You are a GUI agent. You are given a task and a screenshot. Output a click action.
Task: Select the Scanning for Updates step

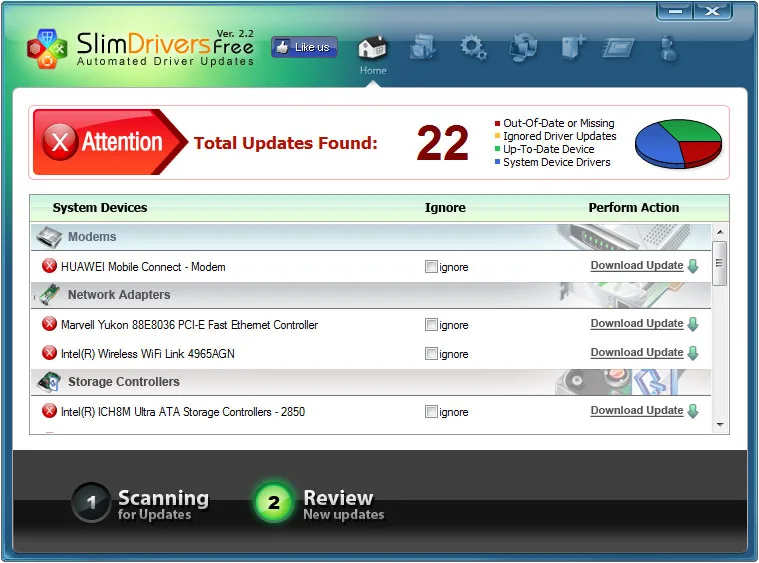pos(140,503)
